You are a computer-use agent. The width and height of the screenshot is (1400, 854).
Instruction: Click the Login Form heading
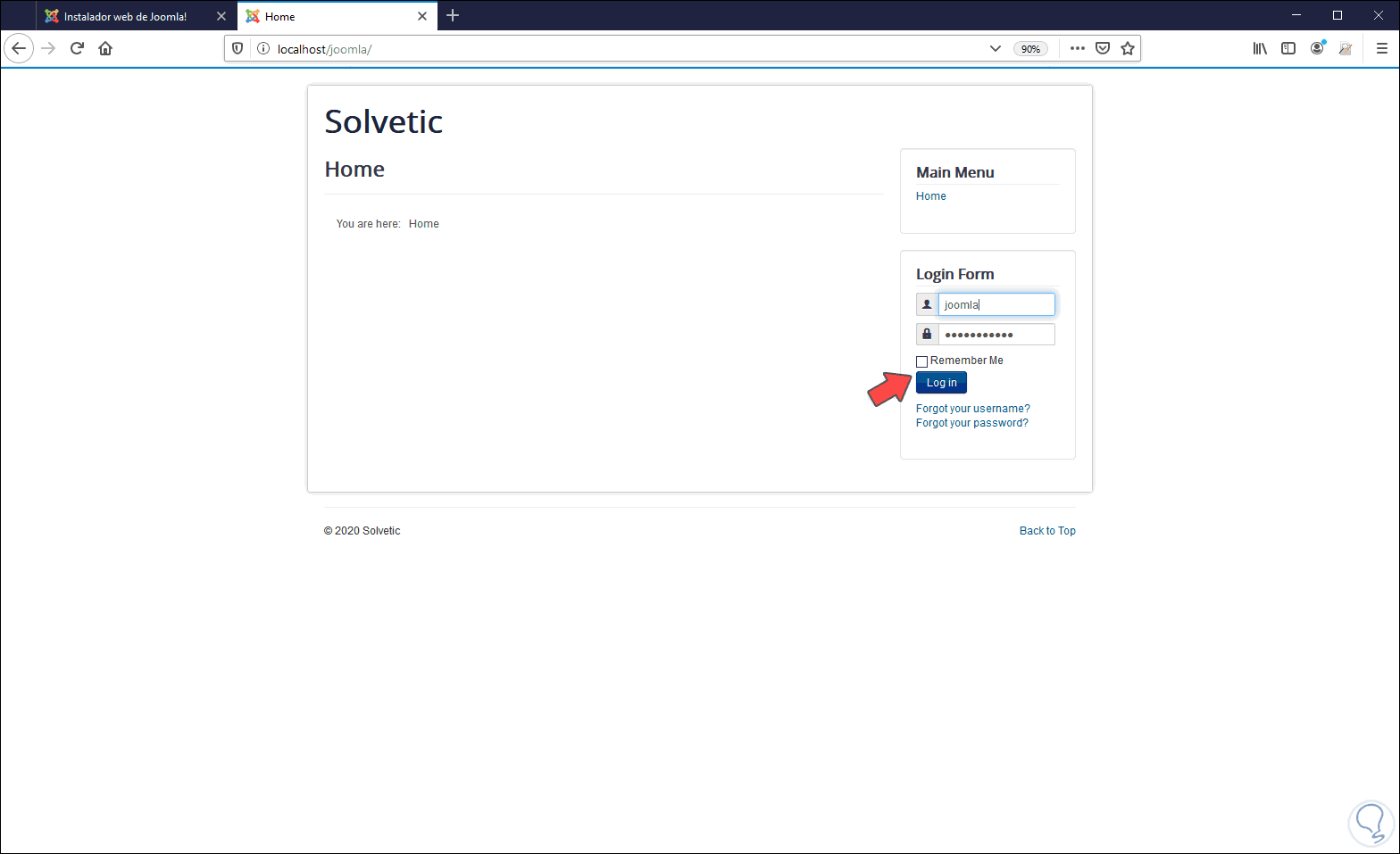[954, 274]
